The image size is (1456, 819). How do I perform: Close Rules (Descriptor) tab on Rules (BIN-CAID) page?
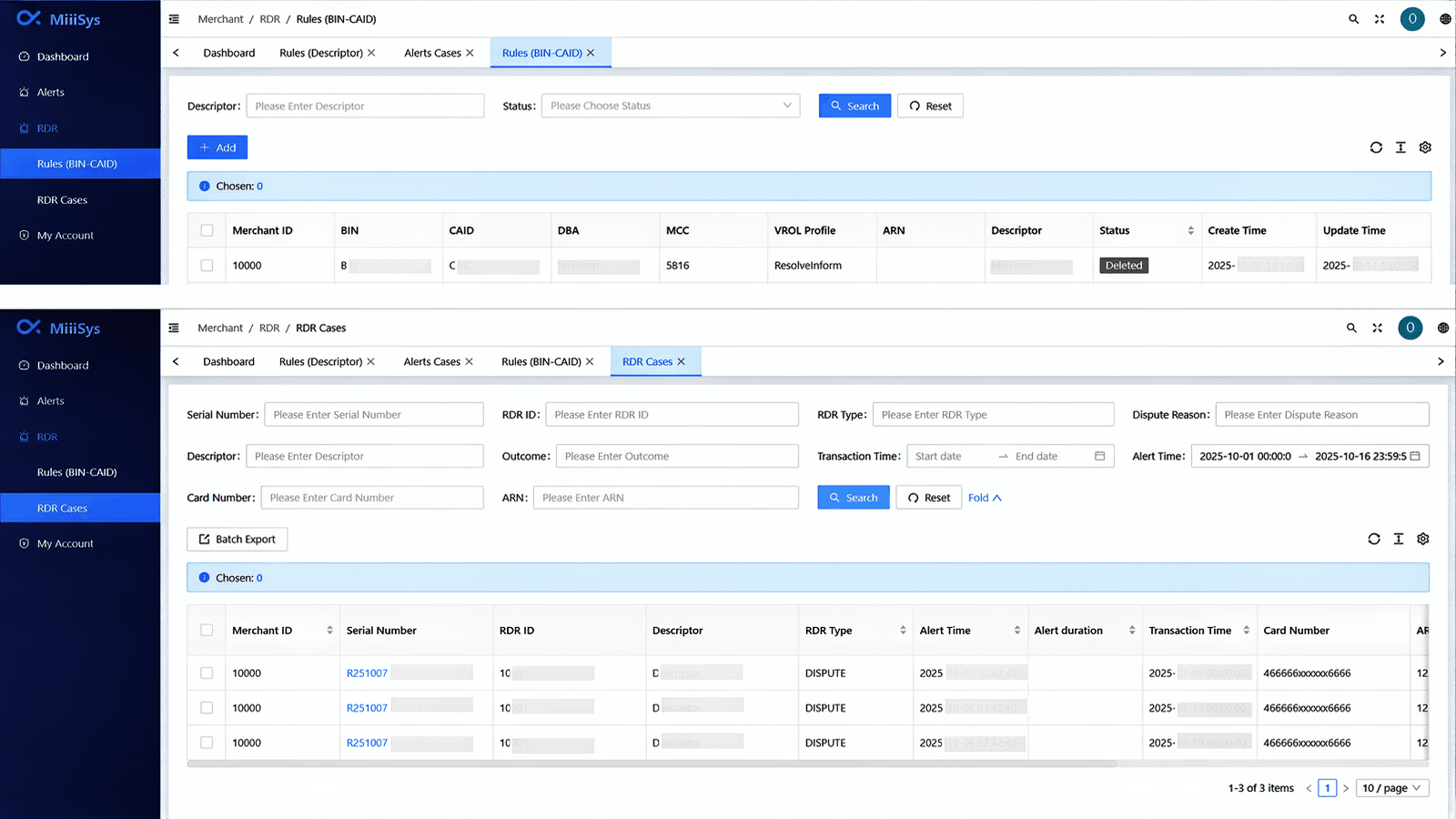tap(371, 53)
